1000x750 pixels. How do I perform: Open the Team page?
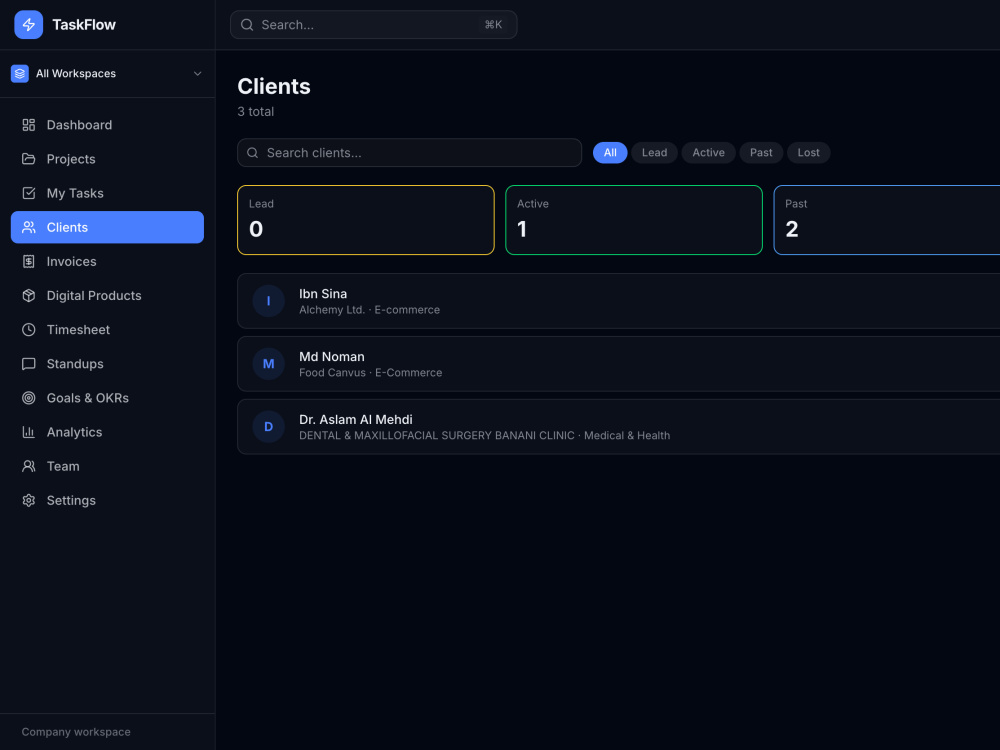(107, 466)
